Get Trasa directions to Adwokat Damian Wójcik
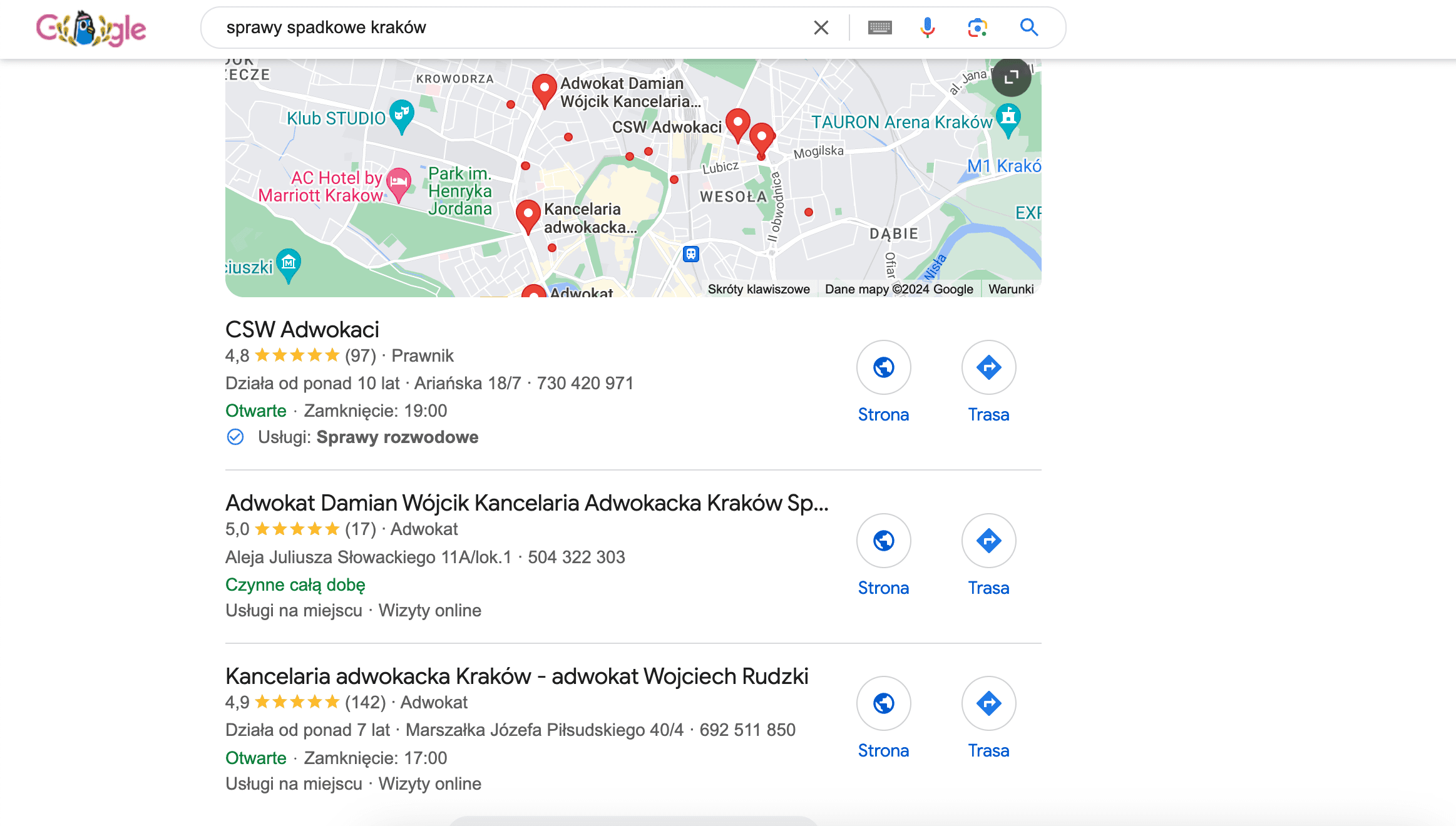This screenshot has height=826, width=1456. click(x=988, y=541)
